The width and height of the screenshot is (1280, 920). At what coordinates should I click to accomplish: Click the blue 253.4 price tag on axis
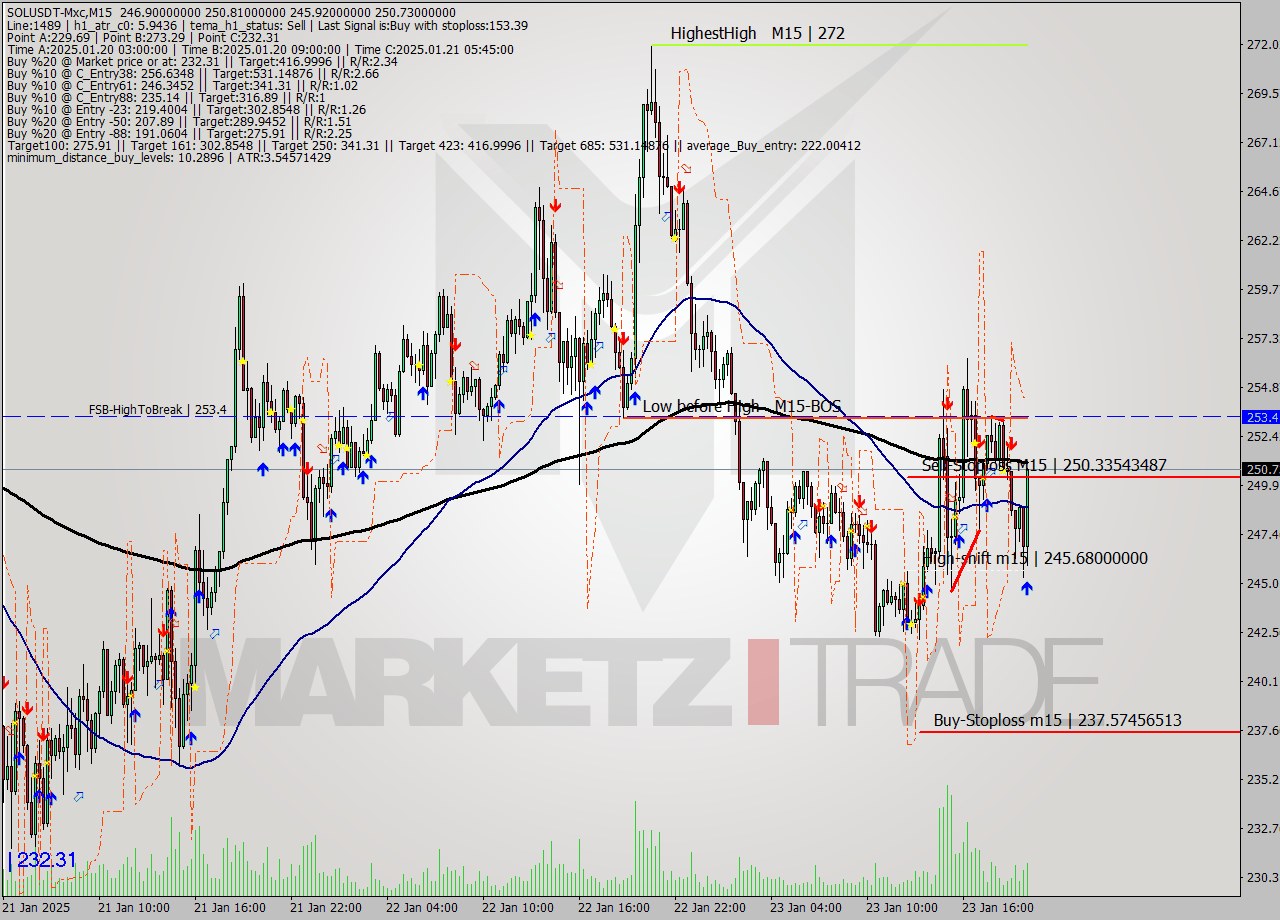click(x=1260, y=417)
